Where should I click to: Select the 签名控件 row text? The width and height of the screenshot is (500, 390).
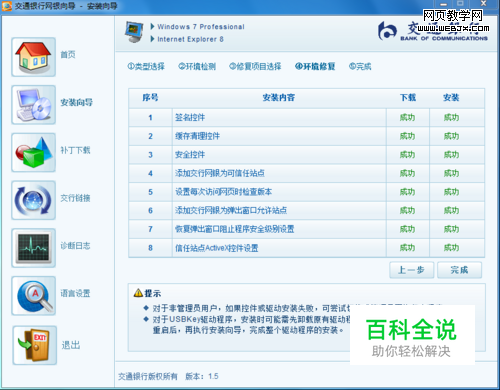tap(190, 117)
